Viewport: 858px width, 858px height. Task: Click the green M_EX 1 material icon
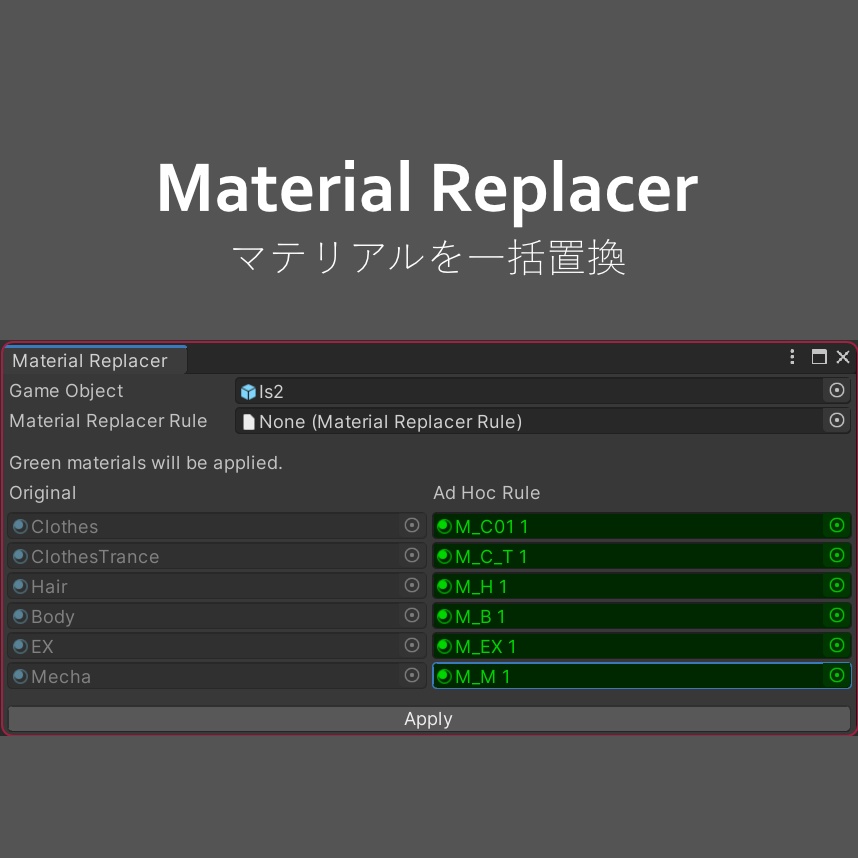tap(444, 646)
